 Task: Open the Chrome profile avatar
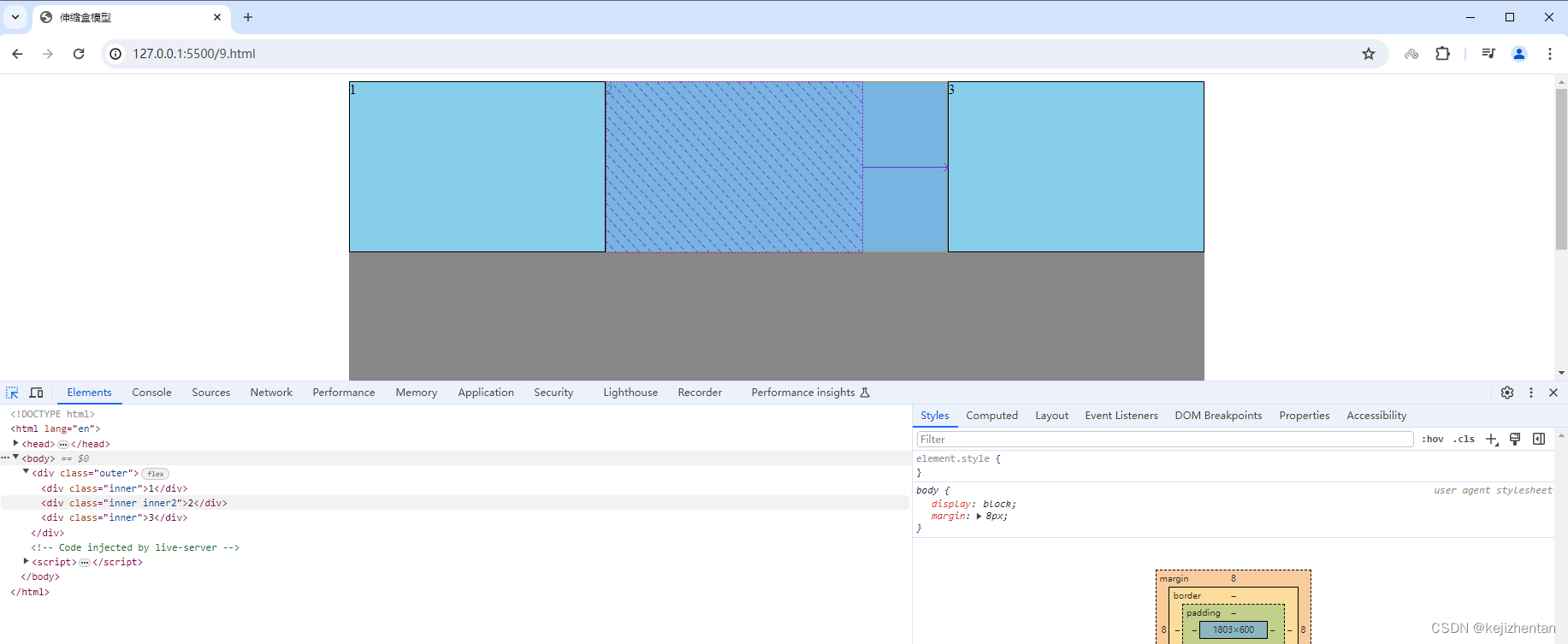click(x=1519, y=54)
